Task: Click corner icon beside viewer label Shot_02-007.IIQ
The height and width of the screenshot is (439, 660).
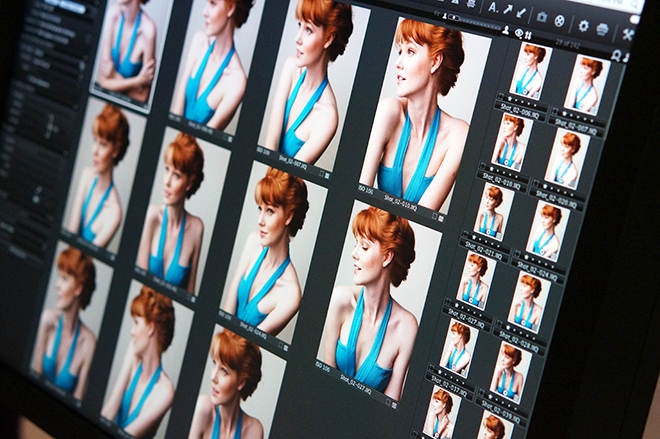Action: click(327, 176)
